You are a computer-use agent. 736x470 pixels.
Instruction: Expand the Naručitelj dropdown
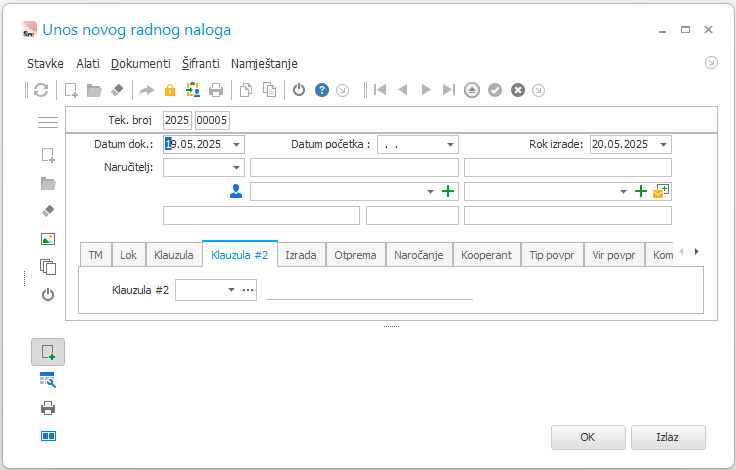click(237, 168)
